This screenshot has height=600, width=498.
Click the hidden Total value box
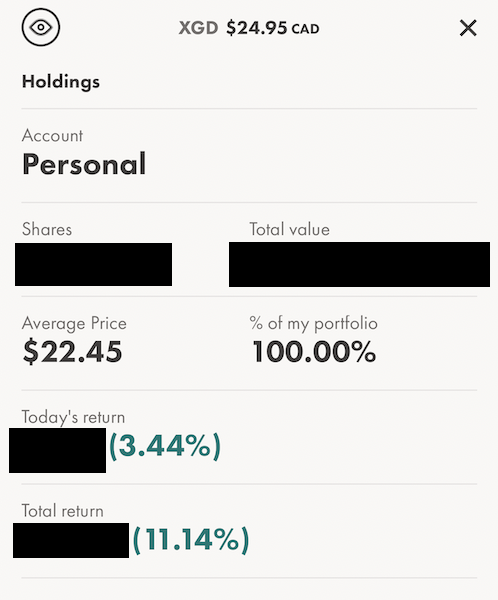click(359, 264)
